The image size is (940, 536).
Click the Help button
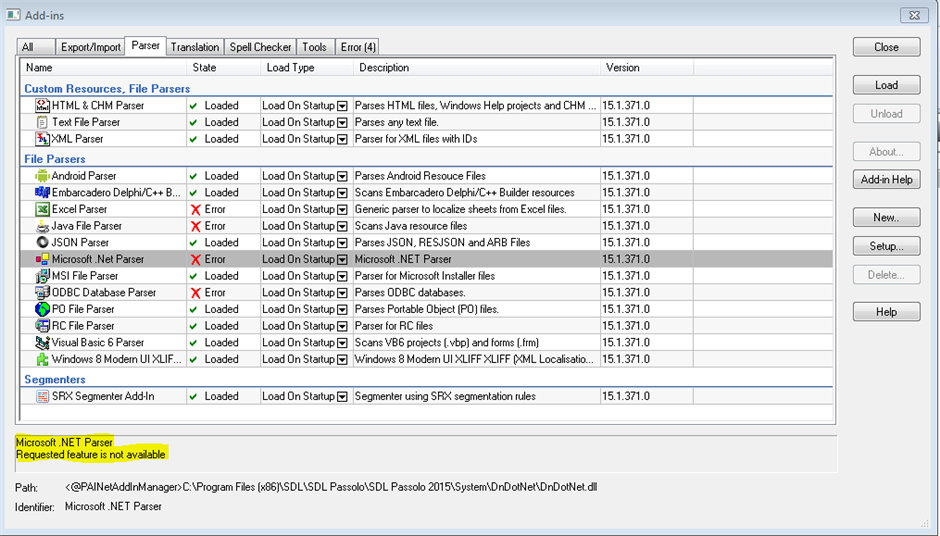coord(886,312)
